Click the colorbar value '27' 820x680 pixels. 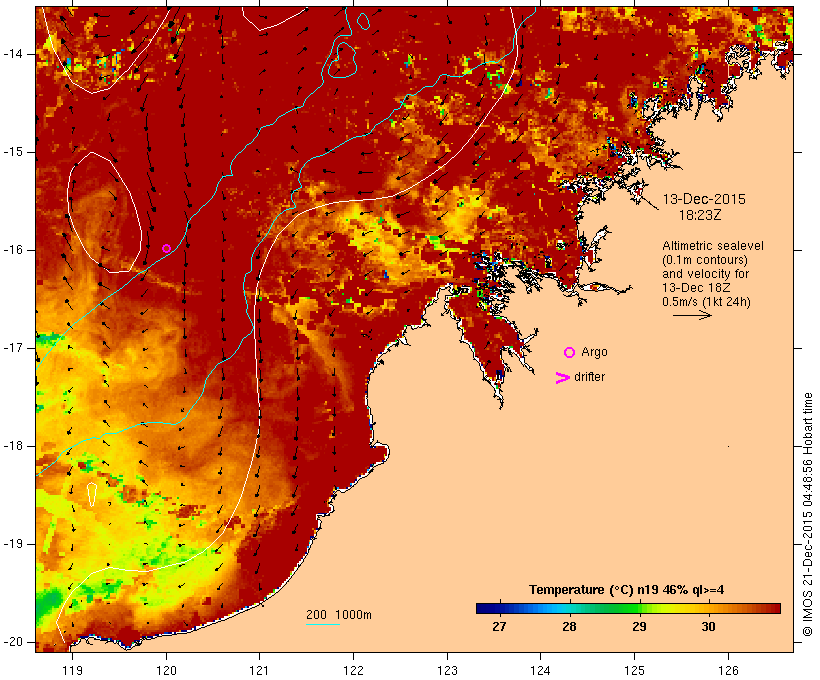point(499,627)
